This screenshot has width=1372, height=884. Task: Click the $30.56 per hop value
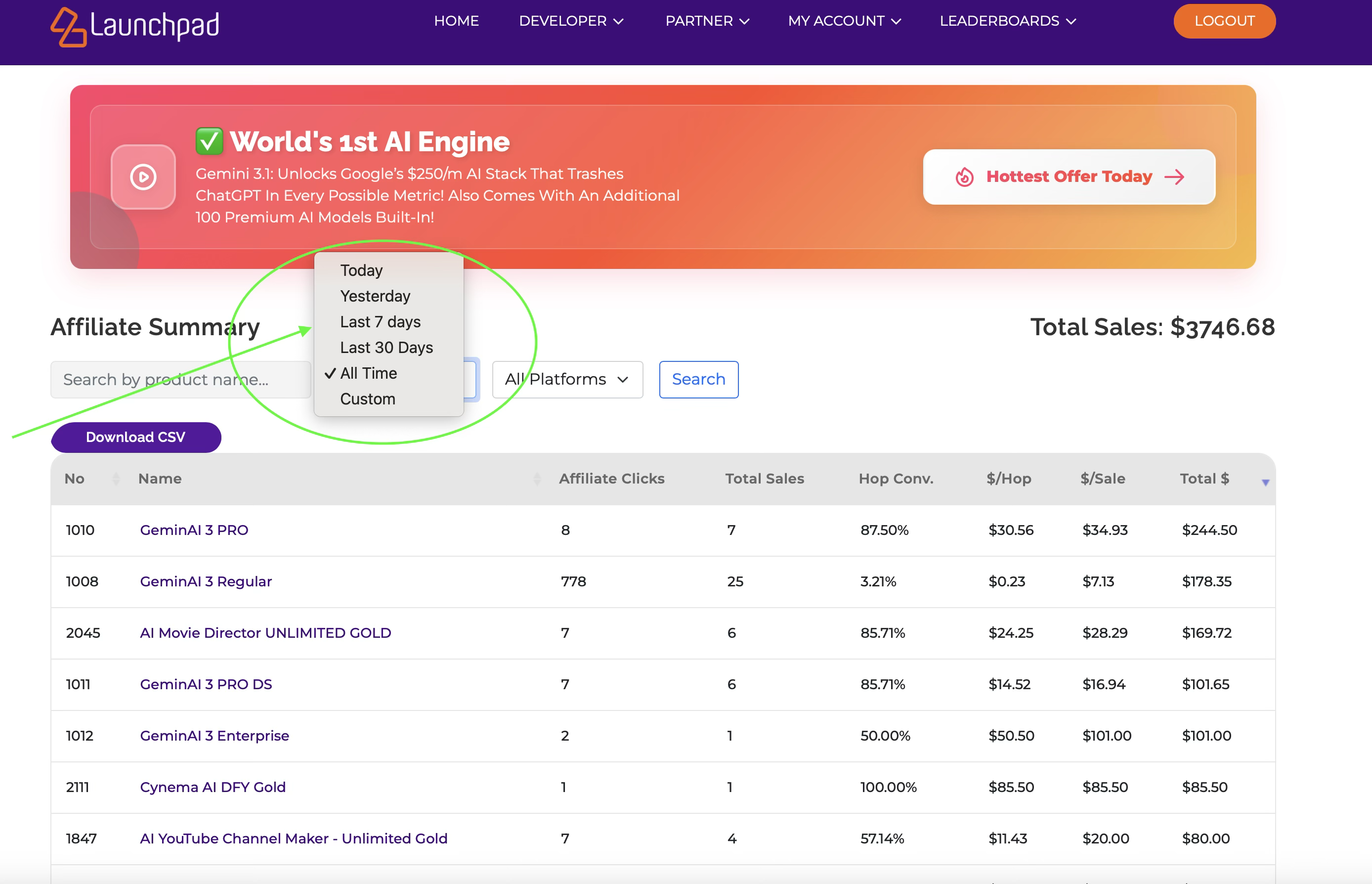point(1011,530)
